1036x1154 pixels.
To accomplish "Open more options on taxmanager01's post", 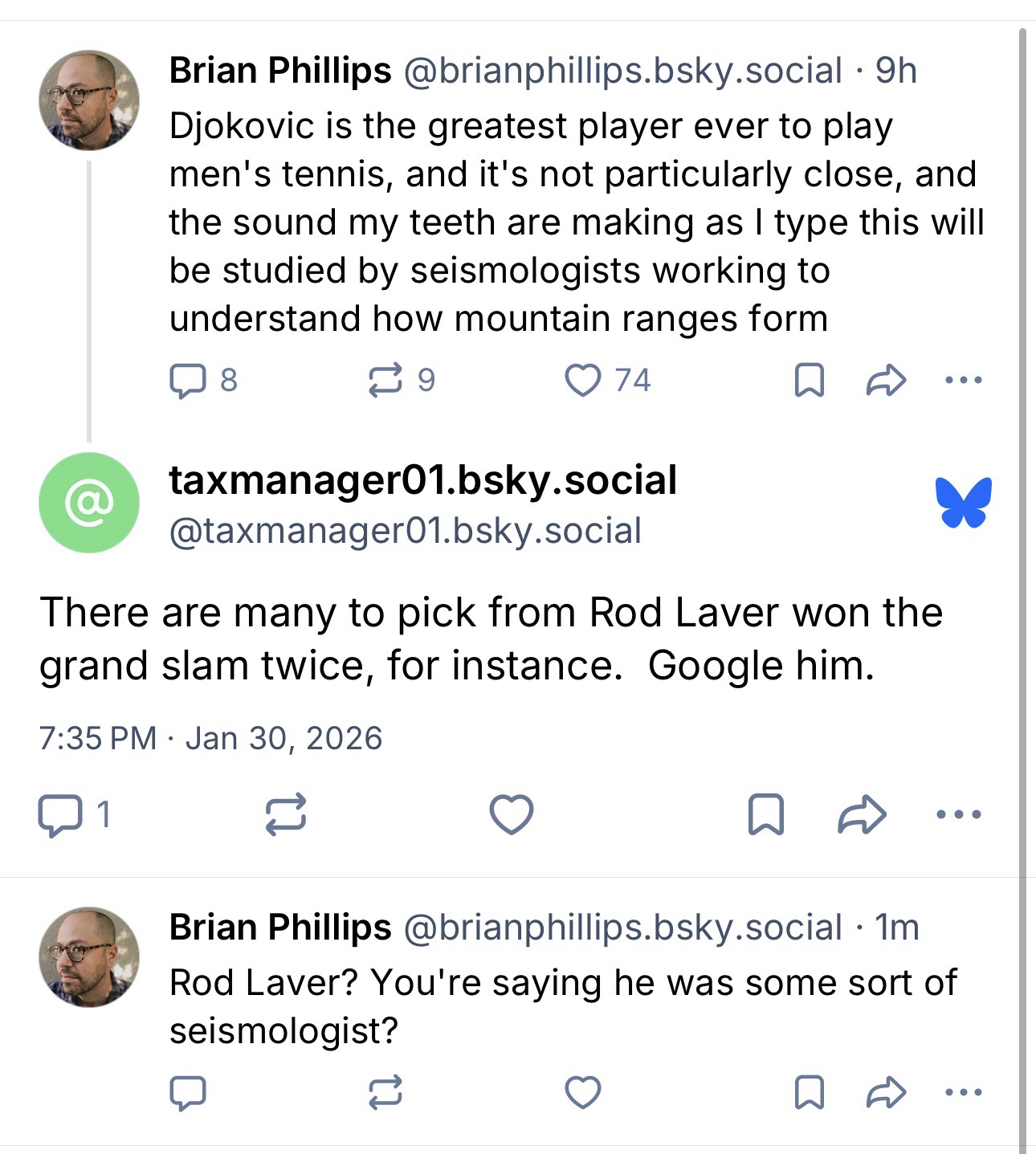I will (x=959, y=816).
